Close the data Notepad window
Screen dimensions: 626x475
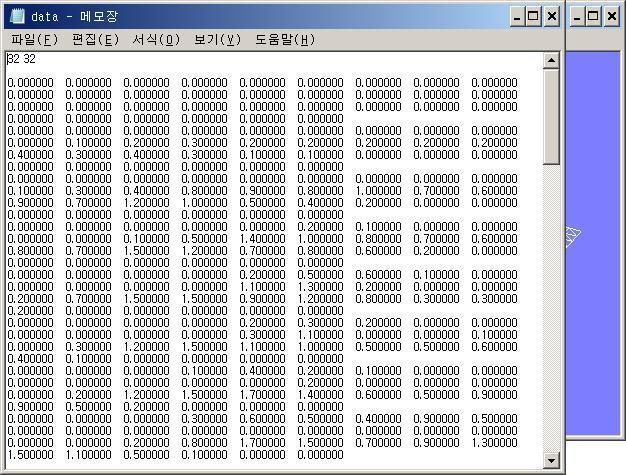click(552, 16)
